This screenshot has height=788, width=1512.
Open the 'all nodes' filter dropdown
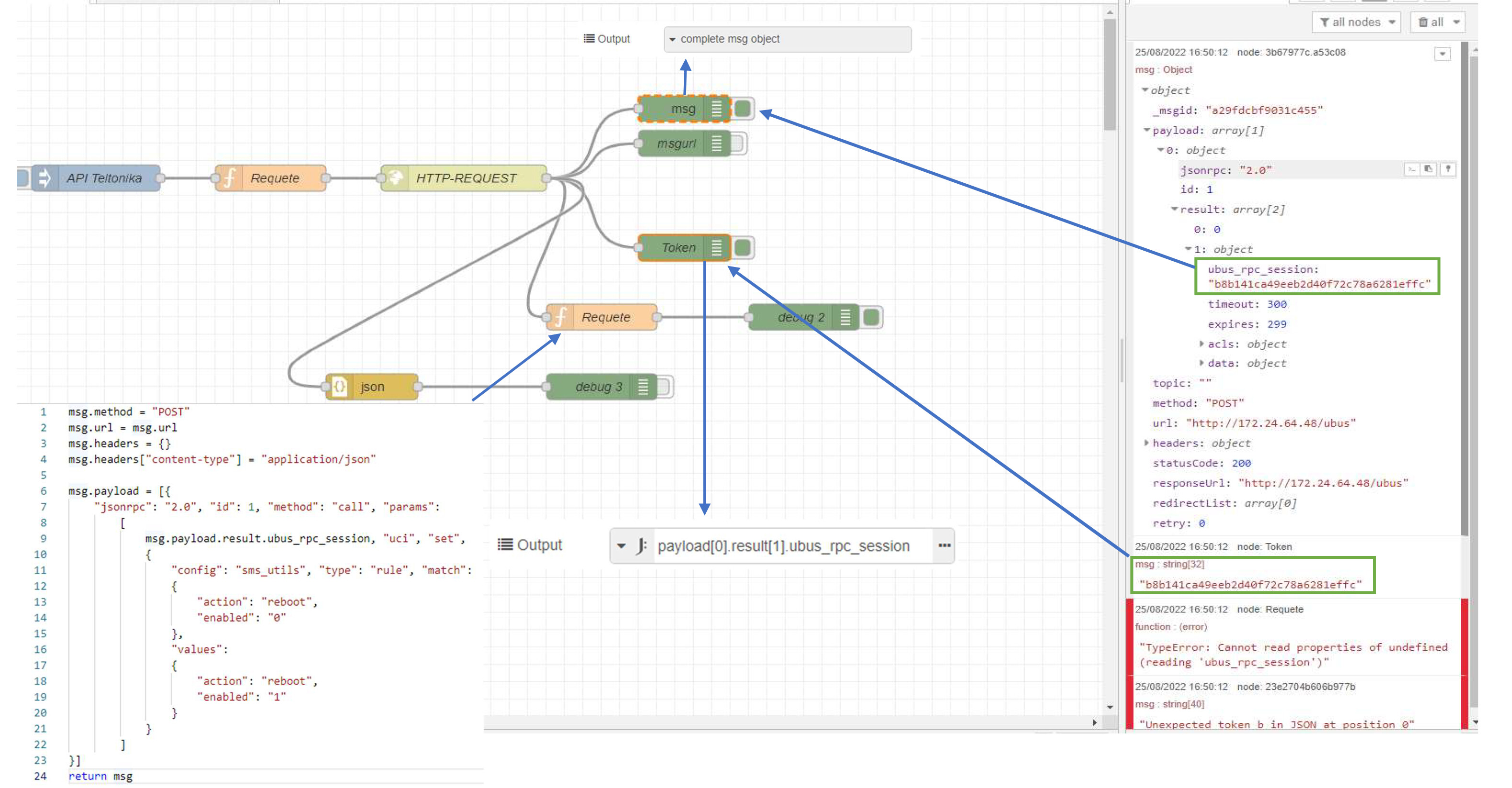click(x=1356, y=22)
